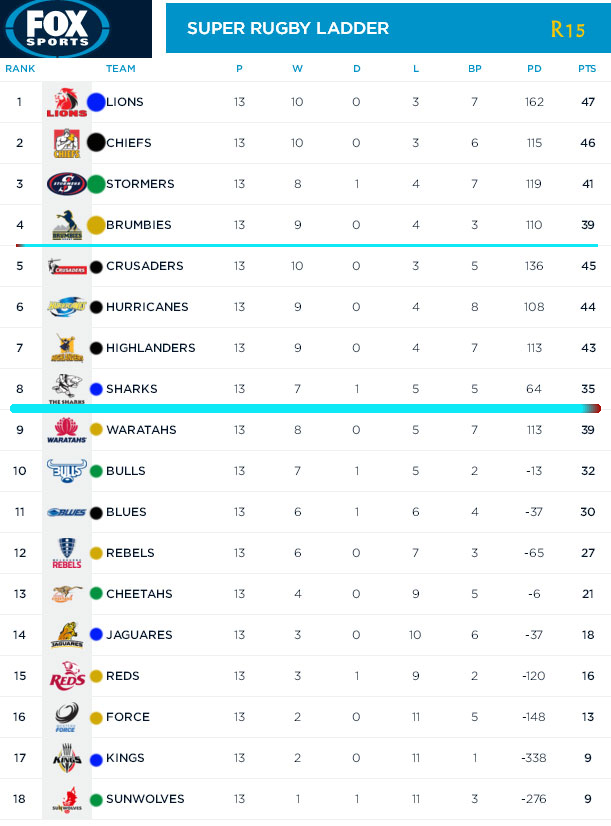Click the Bulls team logo

tap(66, 471)
